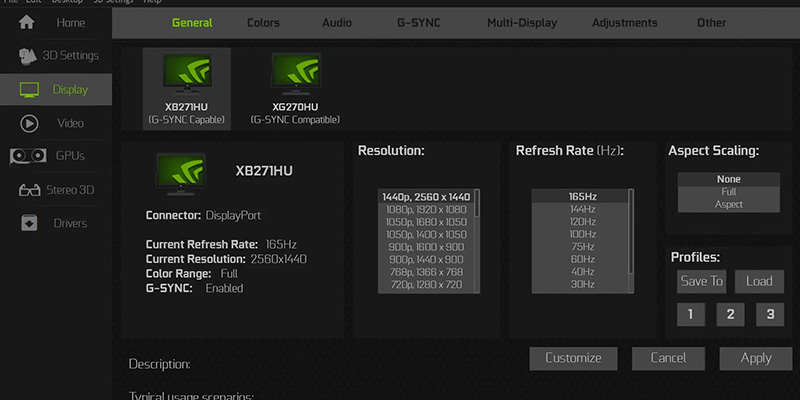Set Aspect Scaling to None

(x=729, y=179)
